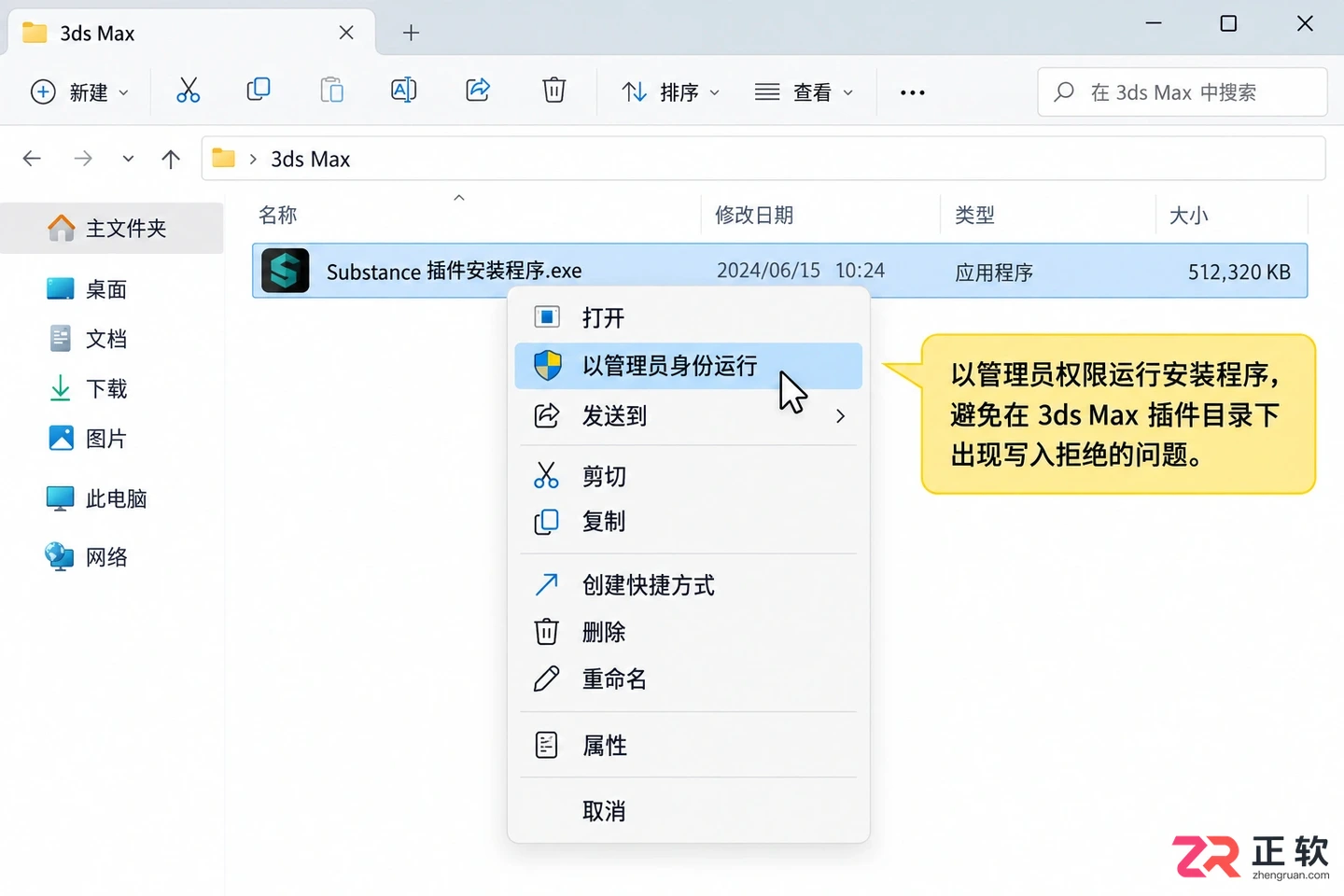Choose 复制 from the context menu

[x=689, y=521]
